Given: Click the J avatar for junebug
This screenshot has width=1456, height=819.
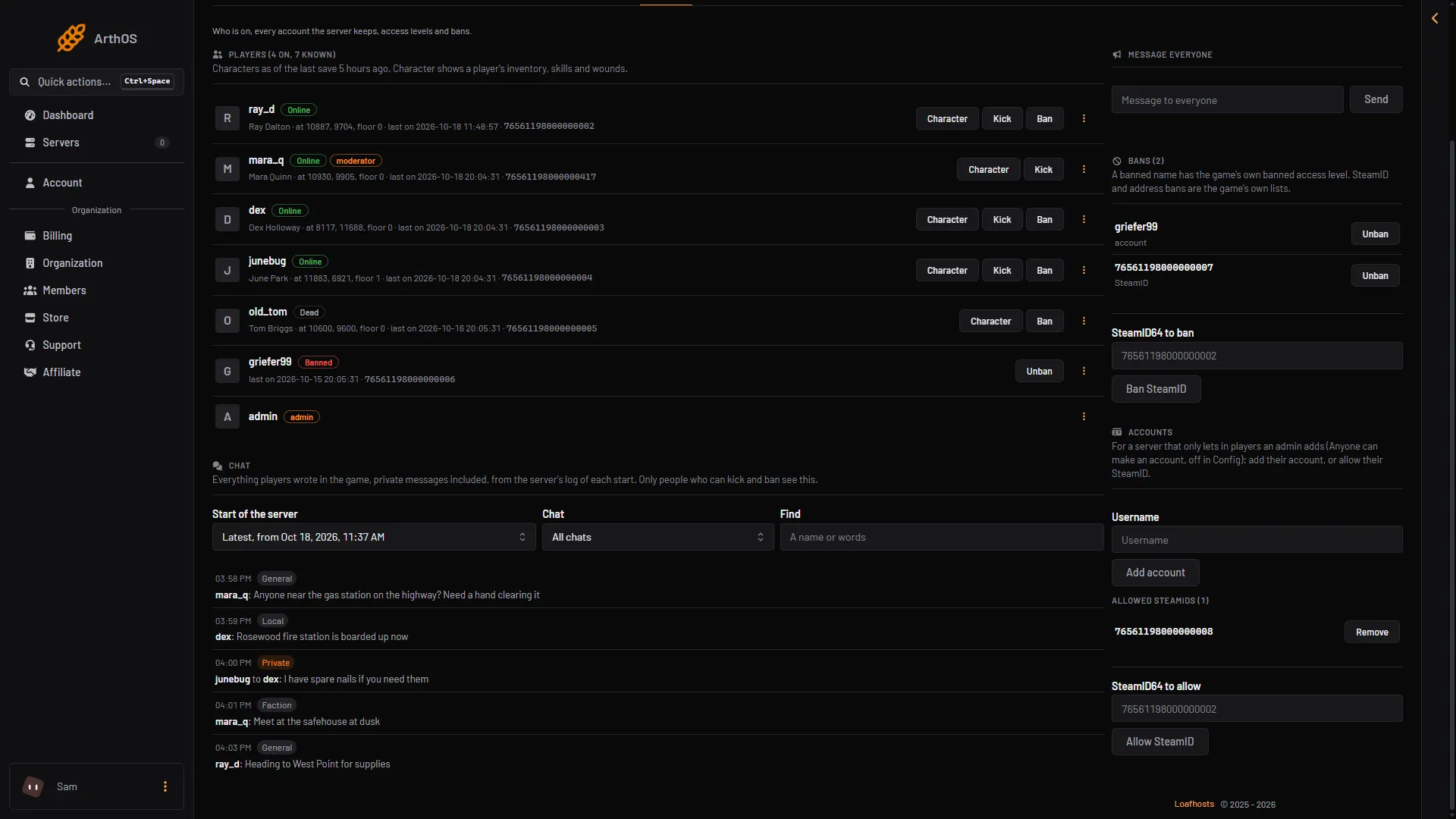Looking at the screenshot, I should (227, 270).
